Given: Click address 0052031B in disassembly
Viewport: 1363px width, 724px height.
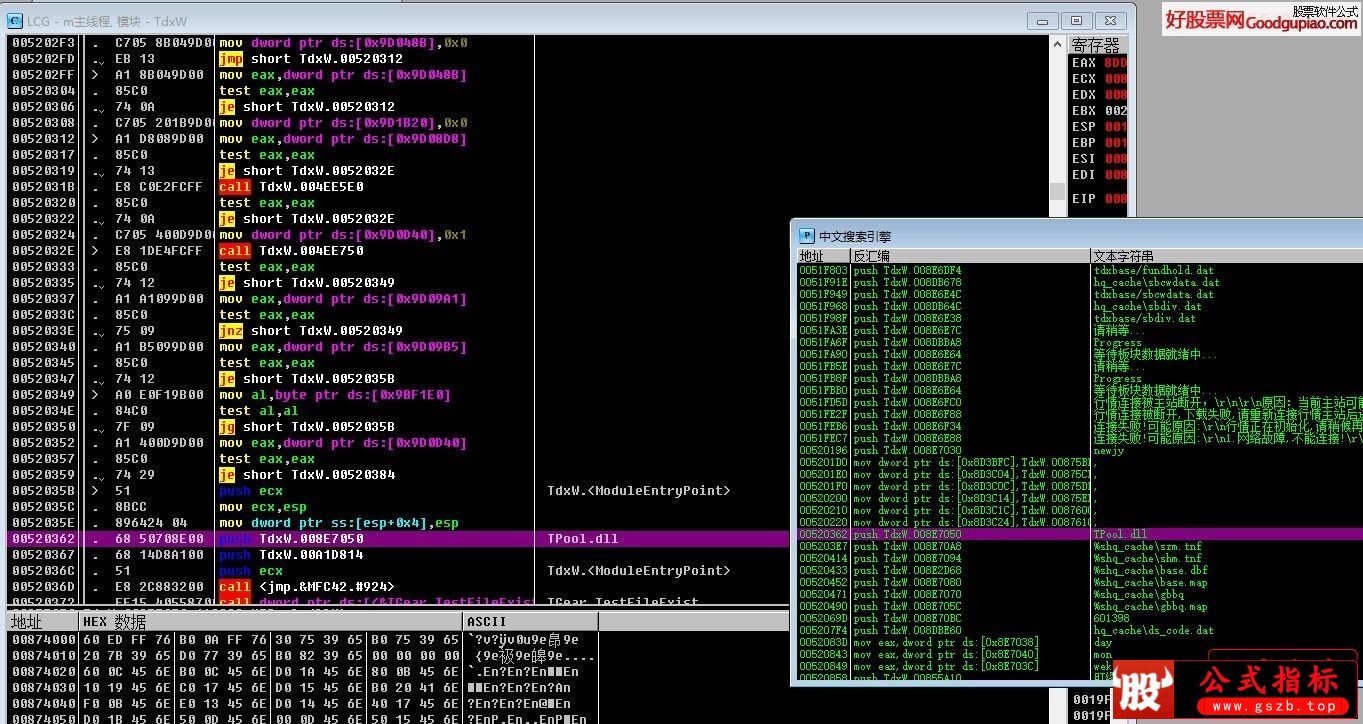Looking at the screenshot, I should 43,186.
